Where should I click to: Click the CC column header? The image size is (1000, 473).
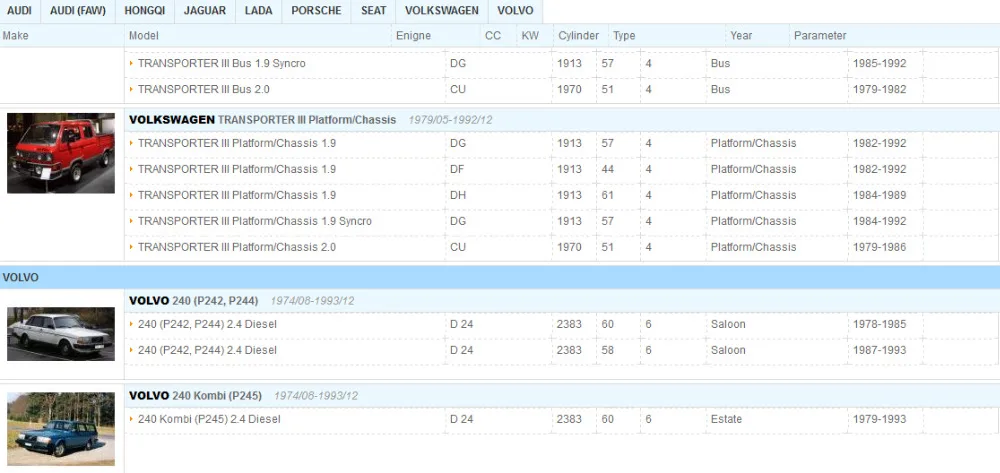[x=492, y=36]
